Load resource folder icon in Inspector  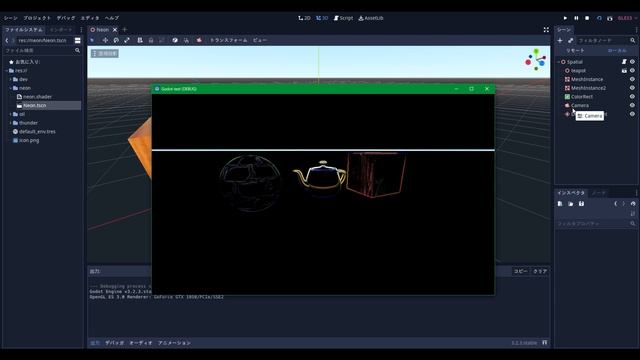571,203
